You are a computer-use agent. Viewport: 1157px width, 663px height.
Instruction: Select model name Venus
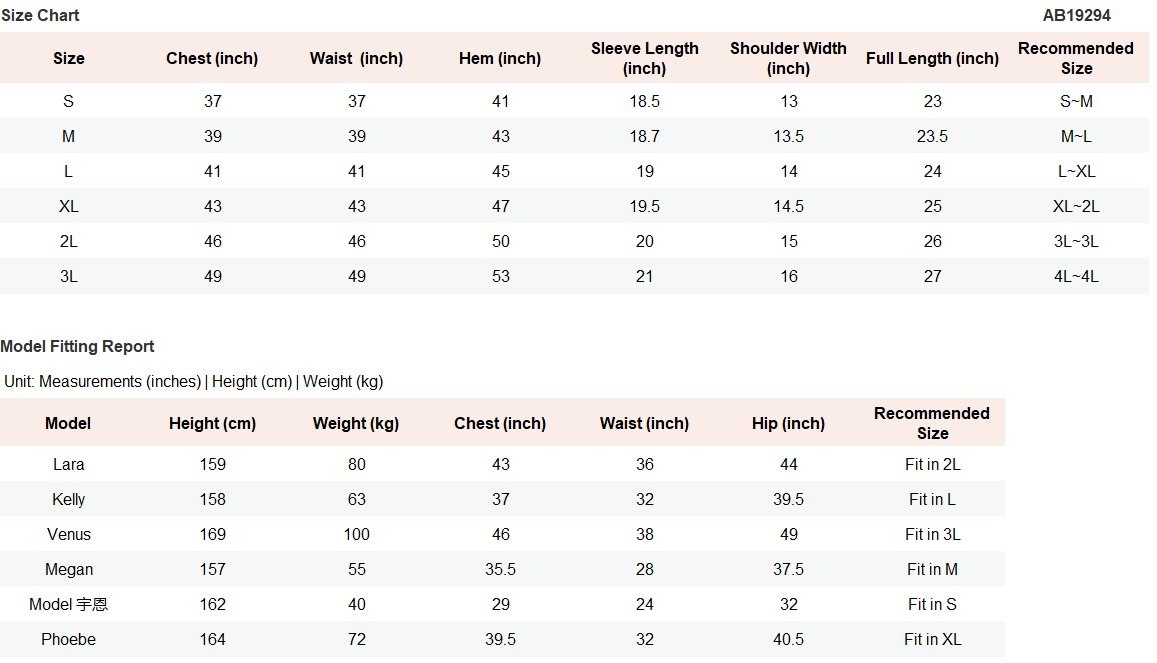coord(68,534)
